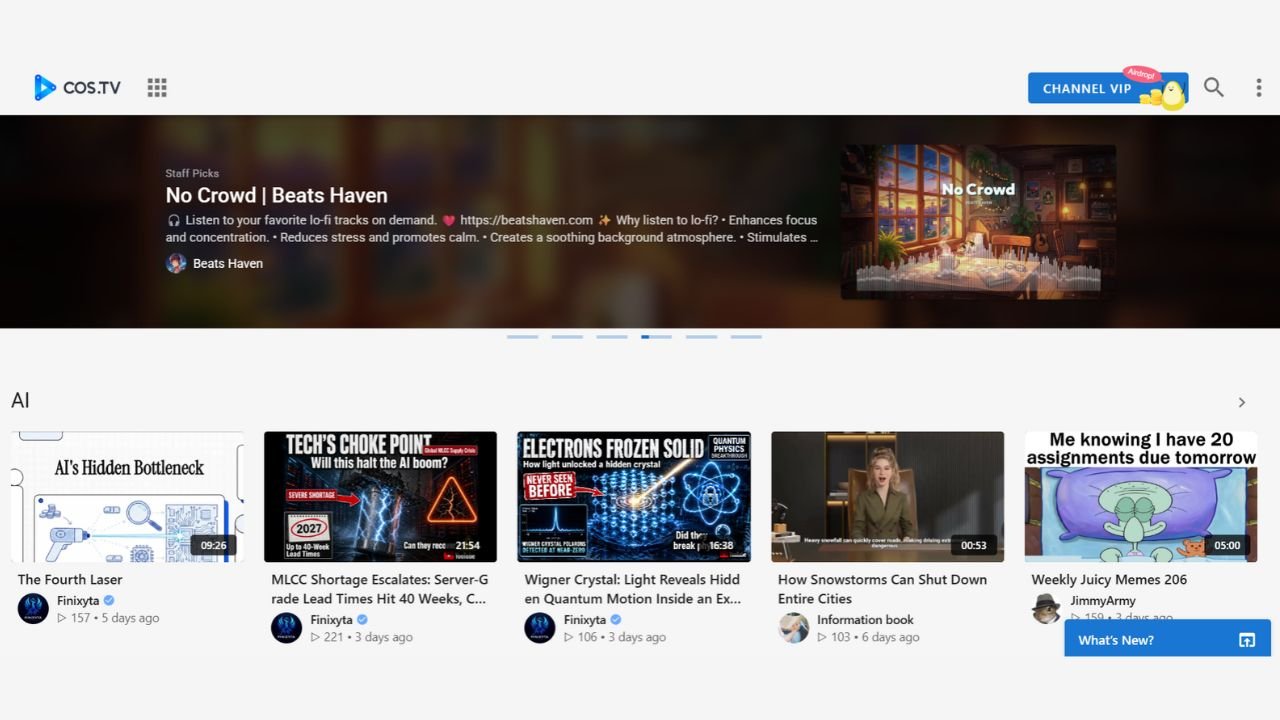Open the search magnifier icon
The height and width of the screenshot is (720, 1280).
(x=1213, y=87)
